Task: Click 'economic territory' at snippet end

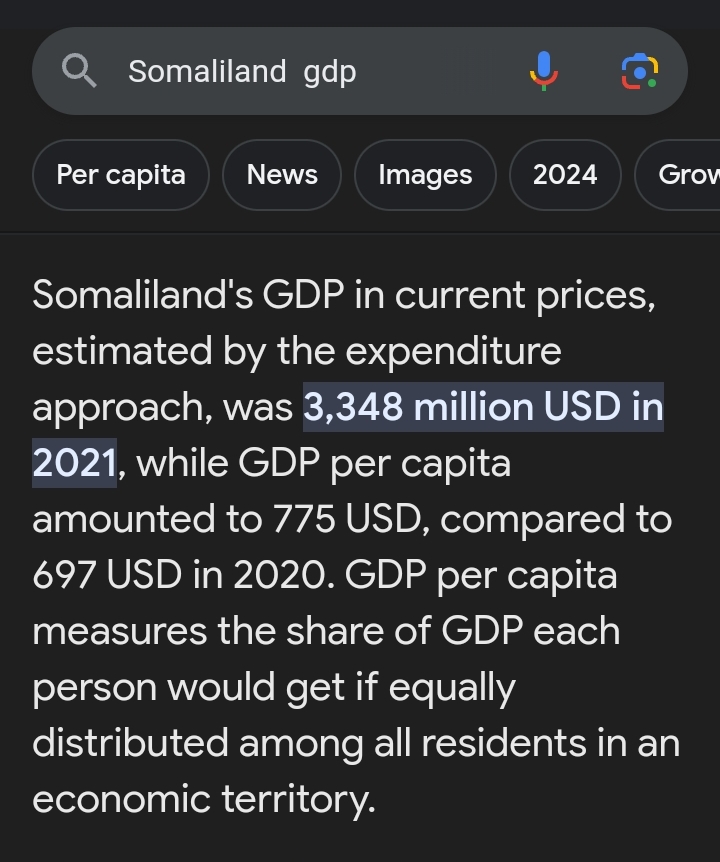Action: (x=204, y=799)
